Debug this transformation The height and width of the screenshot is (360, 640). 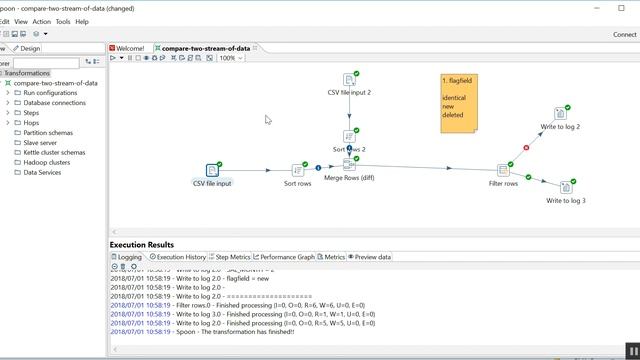154,58
